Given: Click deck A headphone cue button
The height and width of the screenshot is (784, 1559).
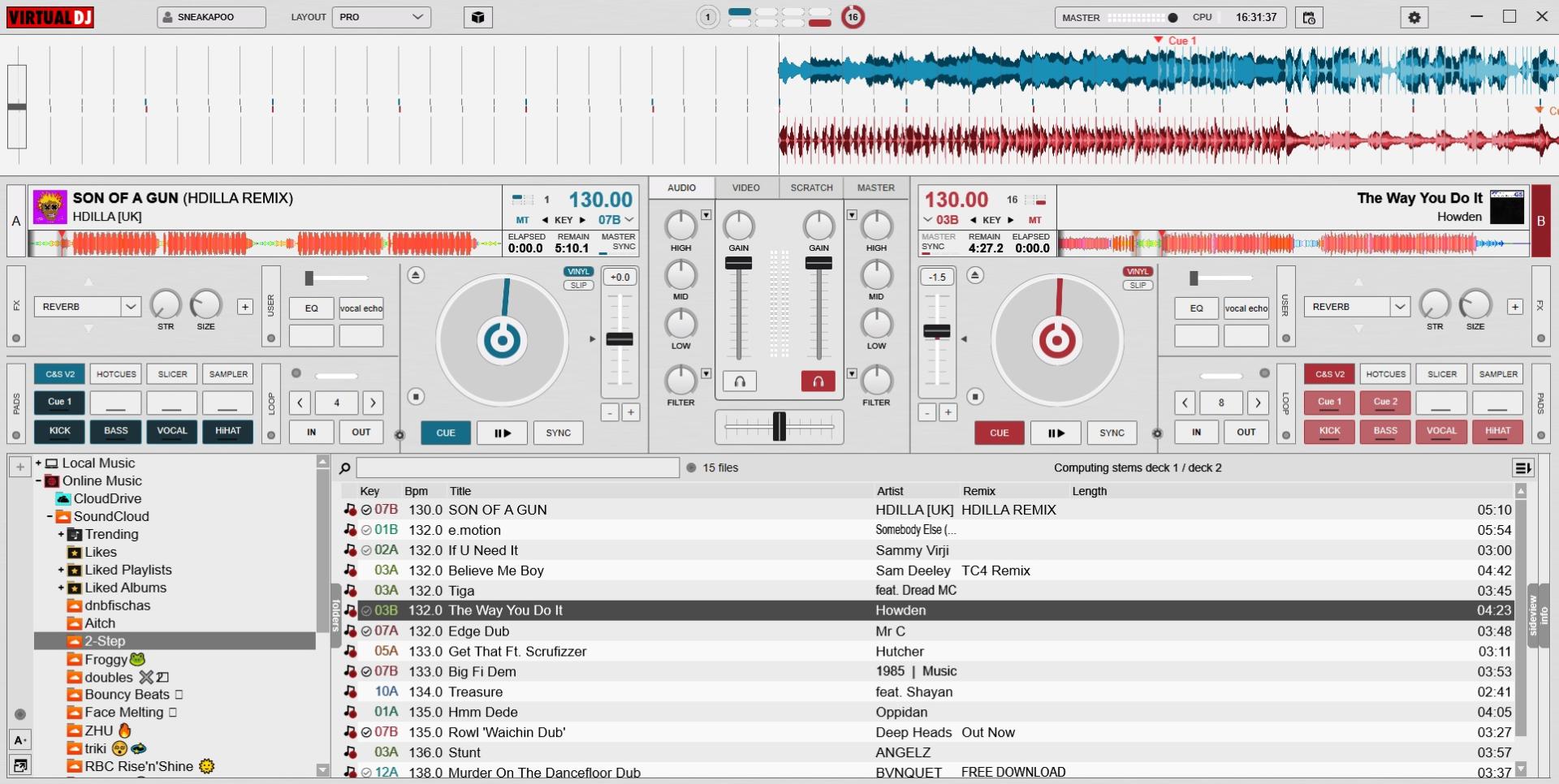Looking at the screenshot, I should pos(740,381).
